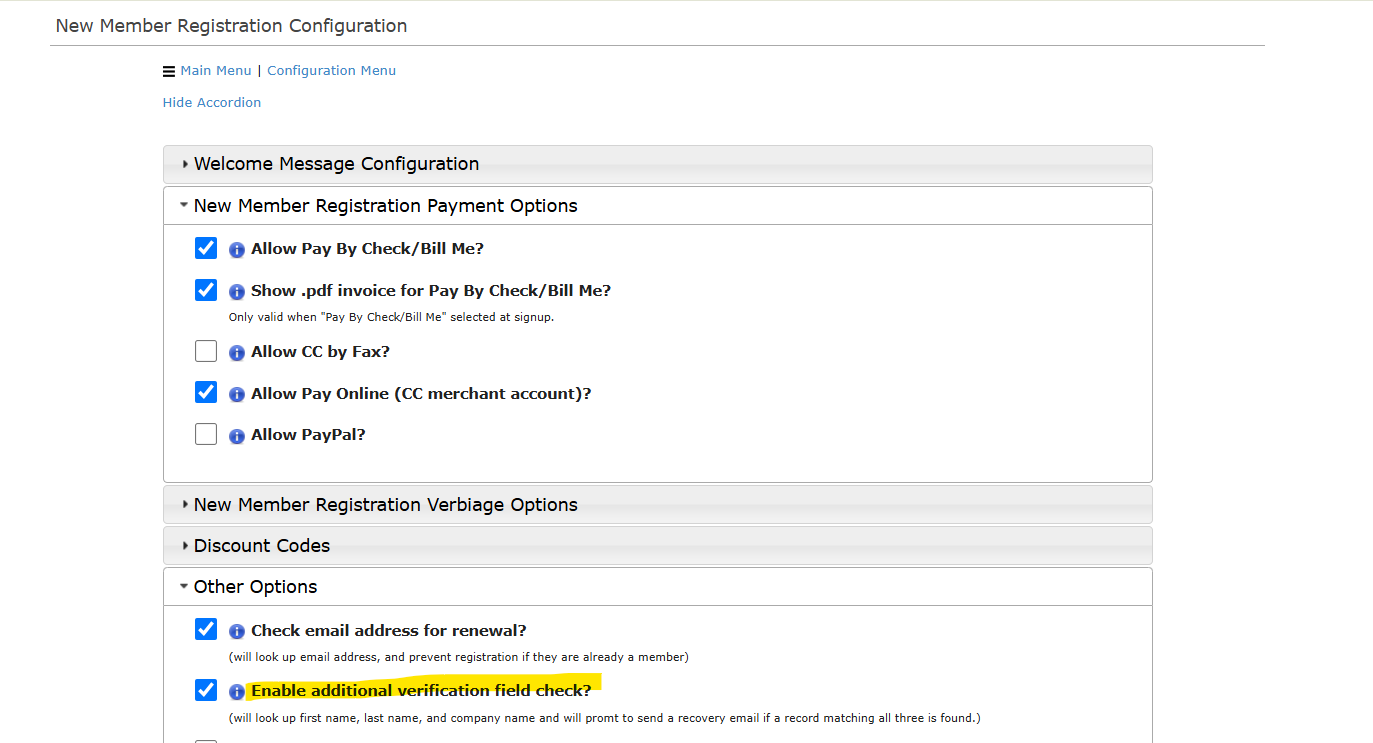The image size is (1373, 743).
Task: Click the info icon beside Allow PayPal
Action: tap(236, 434)
